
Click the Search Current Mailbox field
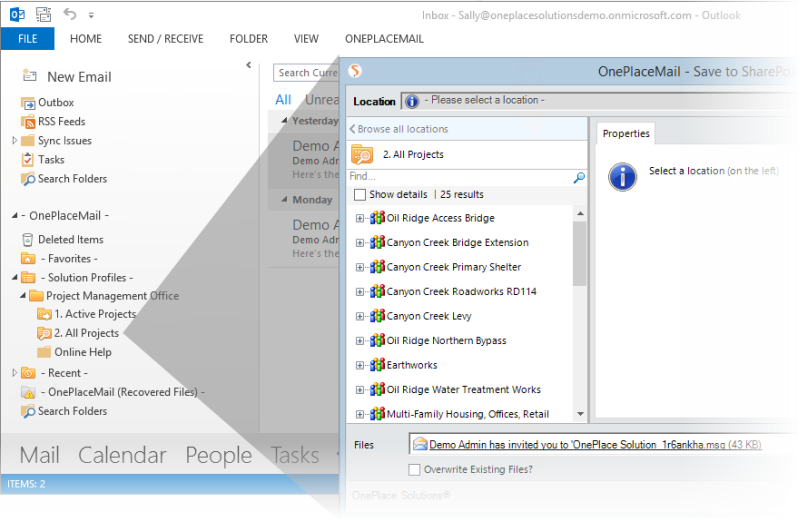click(306, 73)
